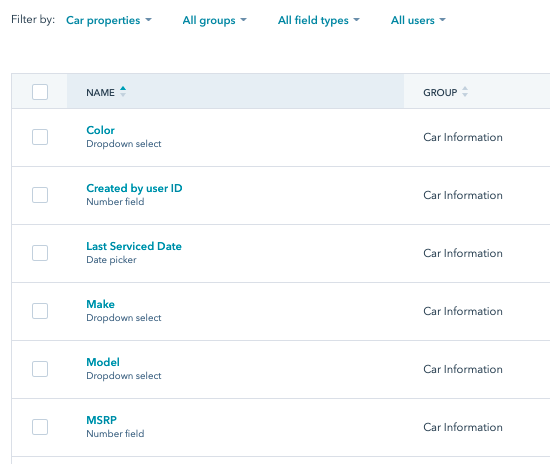
Task: Toggle the select-all checkbox in header
Action: click(x=40, y=92)
